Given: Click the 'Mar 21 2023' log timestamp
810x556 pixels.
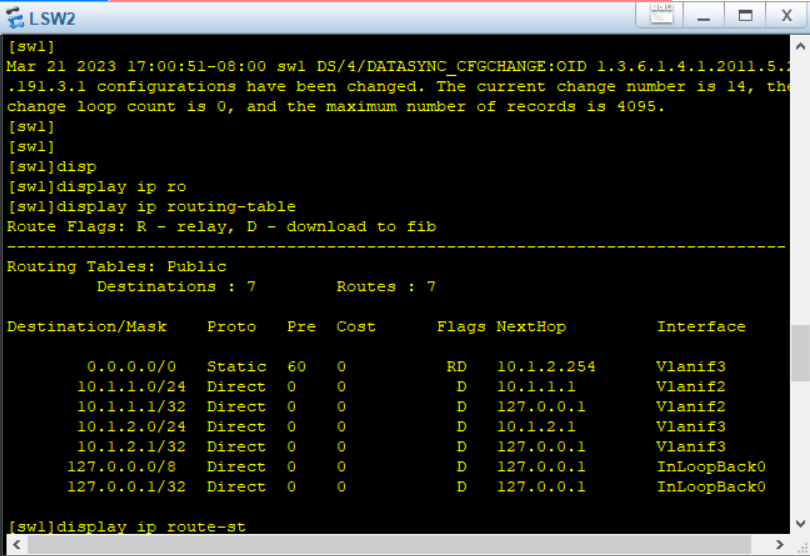Looking at the screenshot, I should click(x=136, y=67).
